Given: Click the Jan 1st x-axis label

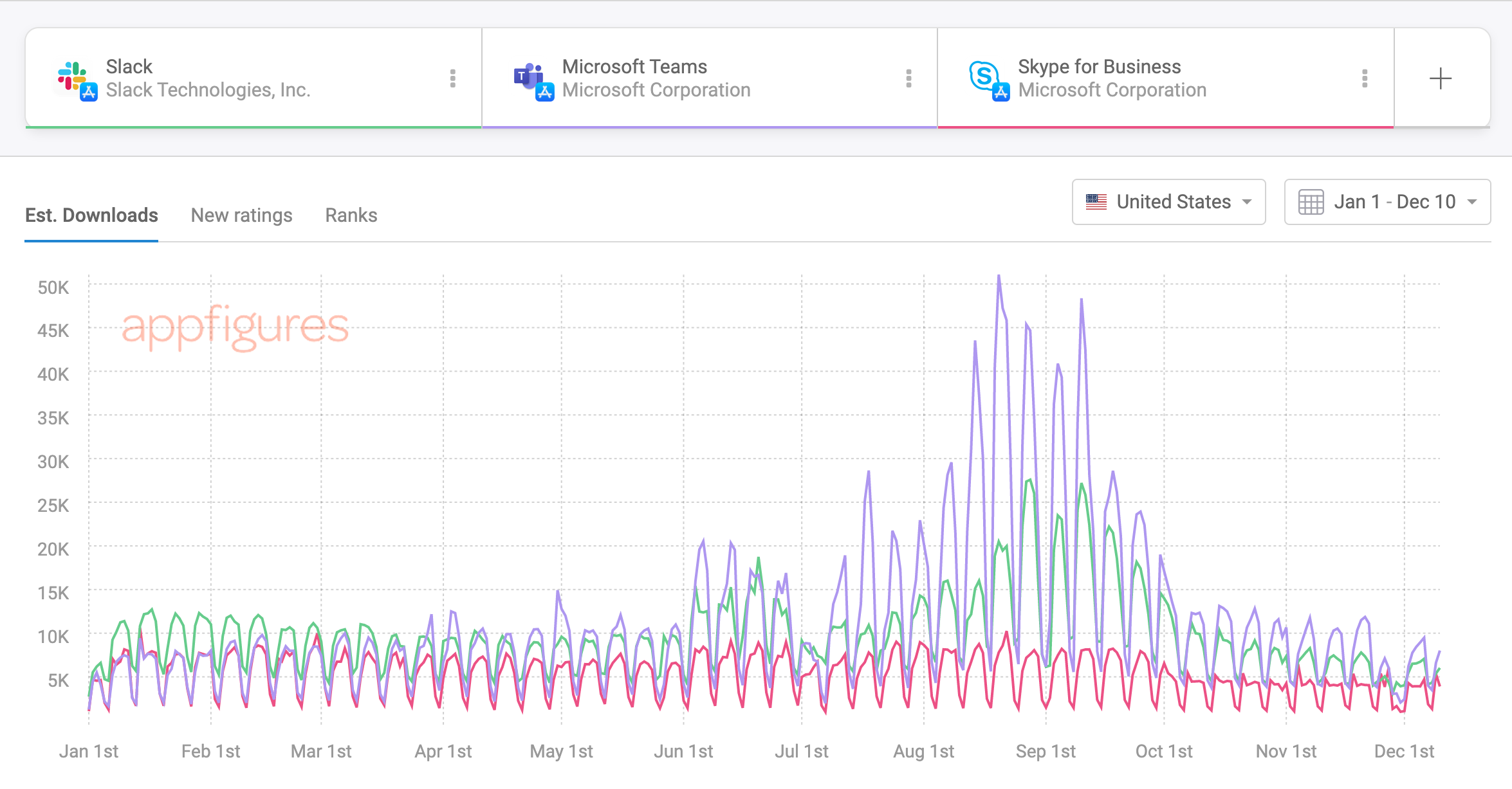Looking at the screenshot, I should pos(89,751).
